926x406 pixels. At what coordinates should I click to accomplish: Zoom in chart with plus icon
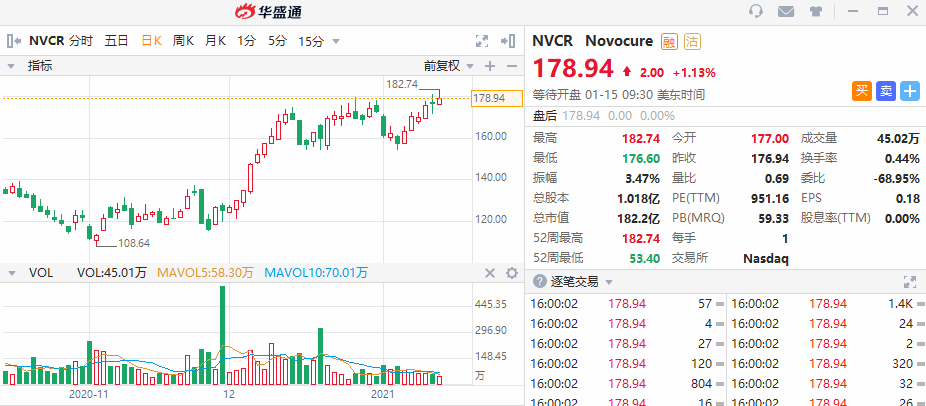[490, 66]
